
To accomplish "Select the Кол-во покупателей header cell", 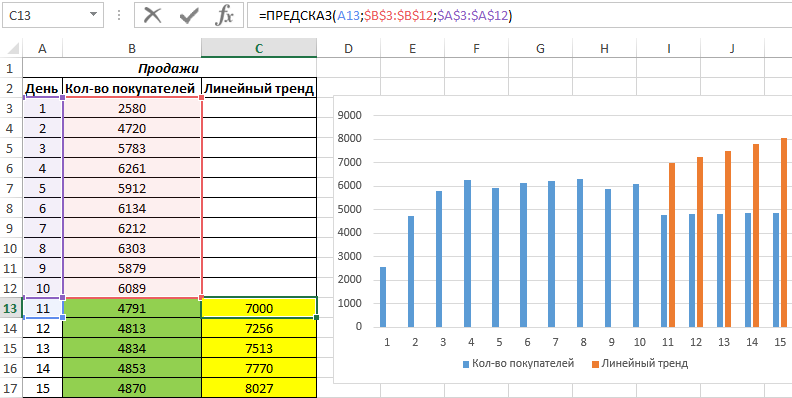I will tap(132, 88).
